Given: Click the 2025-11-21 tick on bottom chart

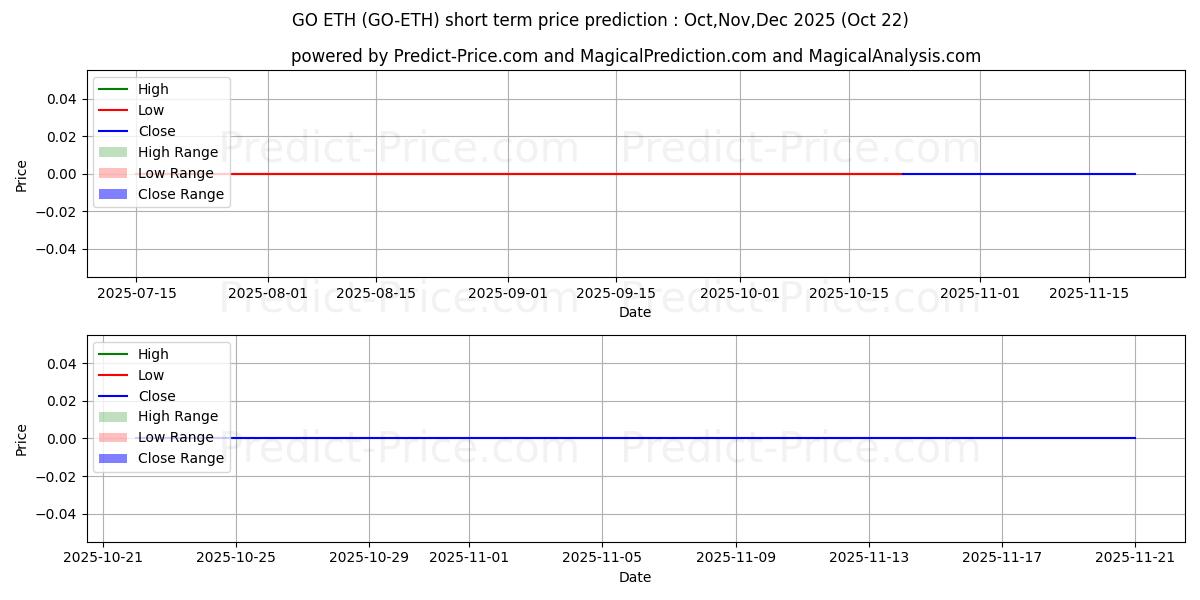Looking at the screenshot, I should [x=1135, y=558].
